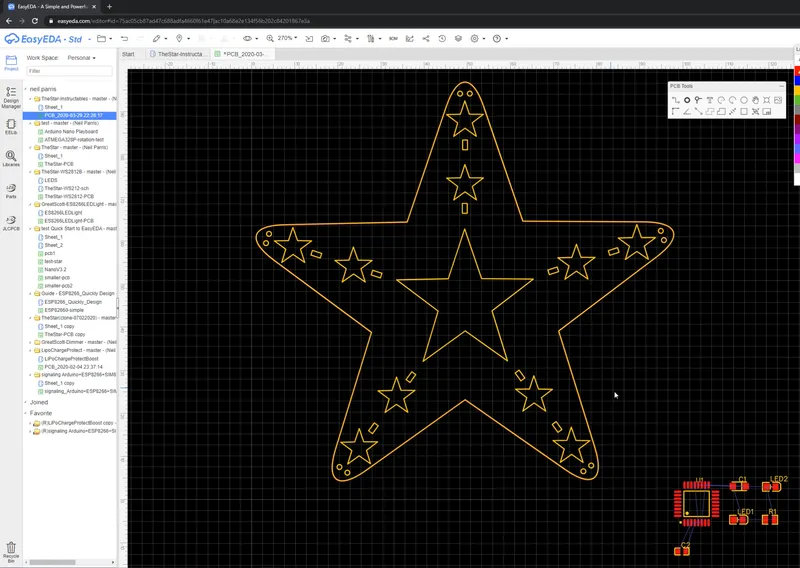Pick the Text tool in PCB Tools
800x568 pixels.
pyautogui.click(x=710, y=100)
